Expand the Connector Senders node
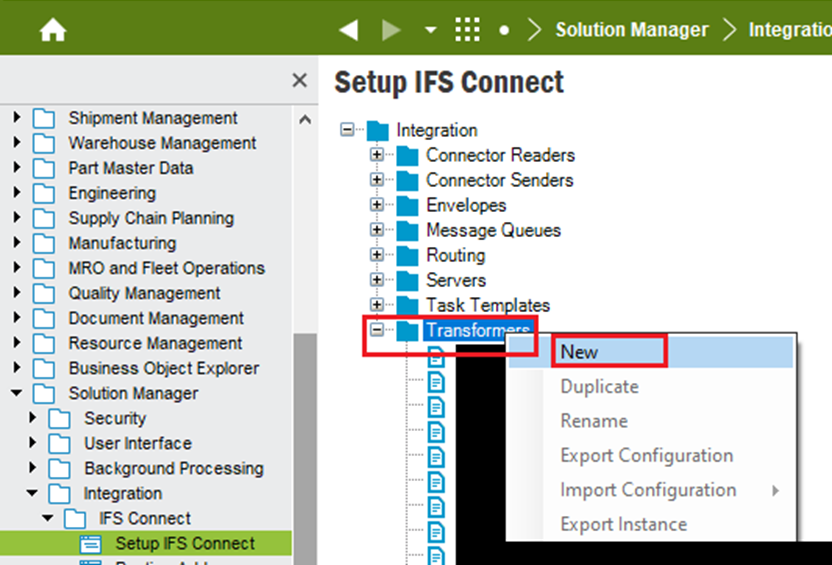Image resolution: width=832 pixels, height=565 pixels. (377, 179)
